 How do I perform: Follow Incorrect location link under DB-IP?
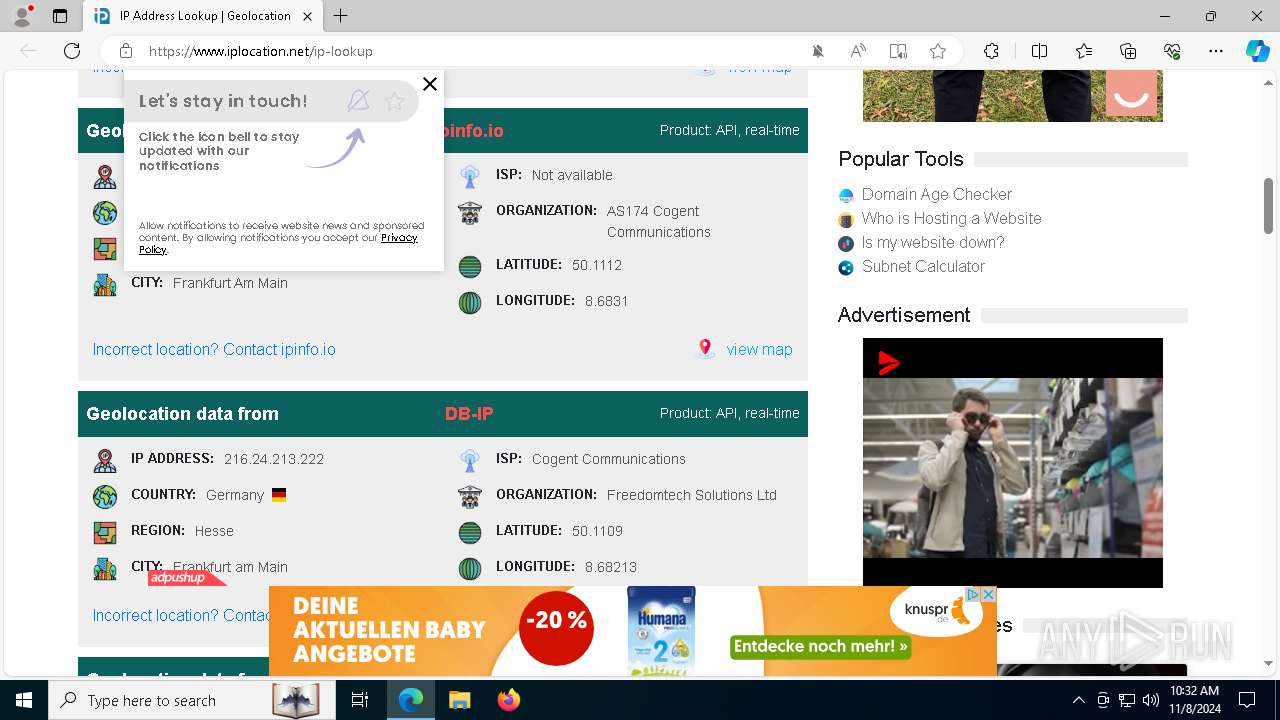(x=181, y=615)
